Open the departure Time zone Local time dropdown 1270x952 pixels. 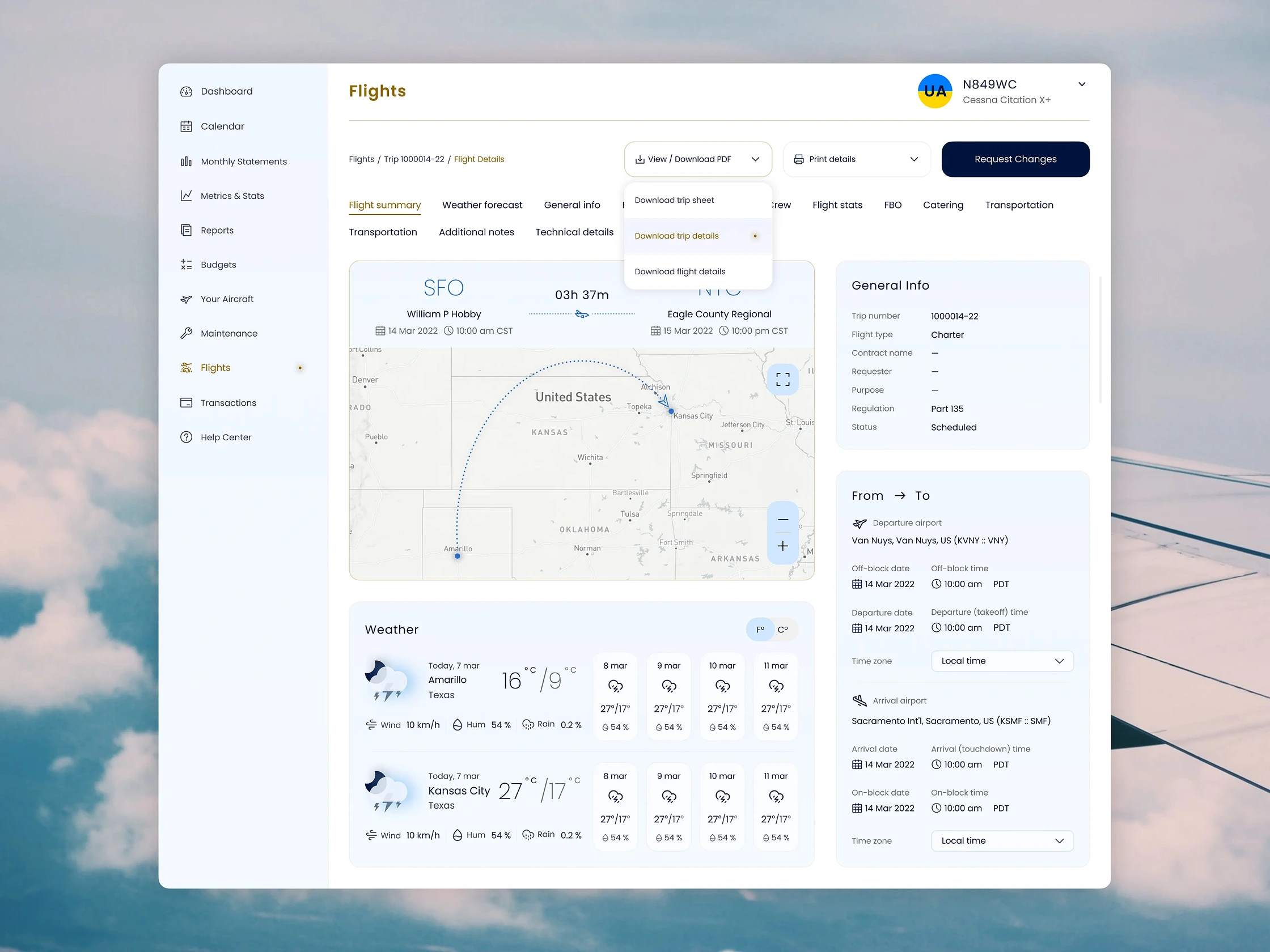click(1002, 661)
